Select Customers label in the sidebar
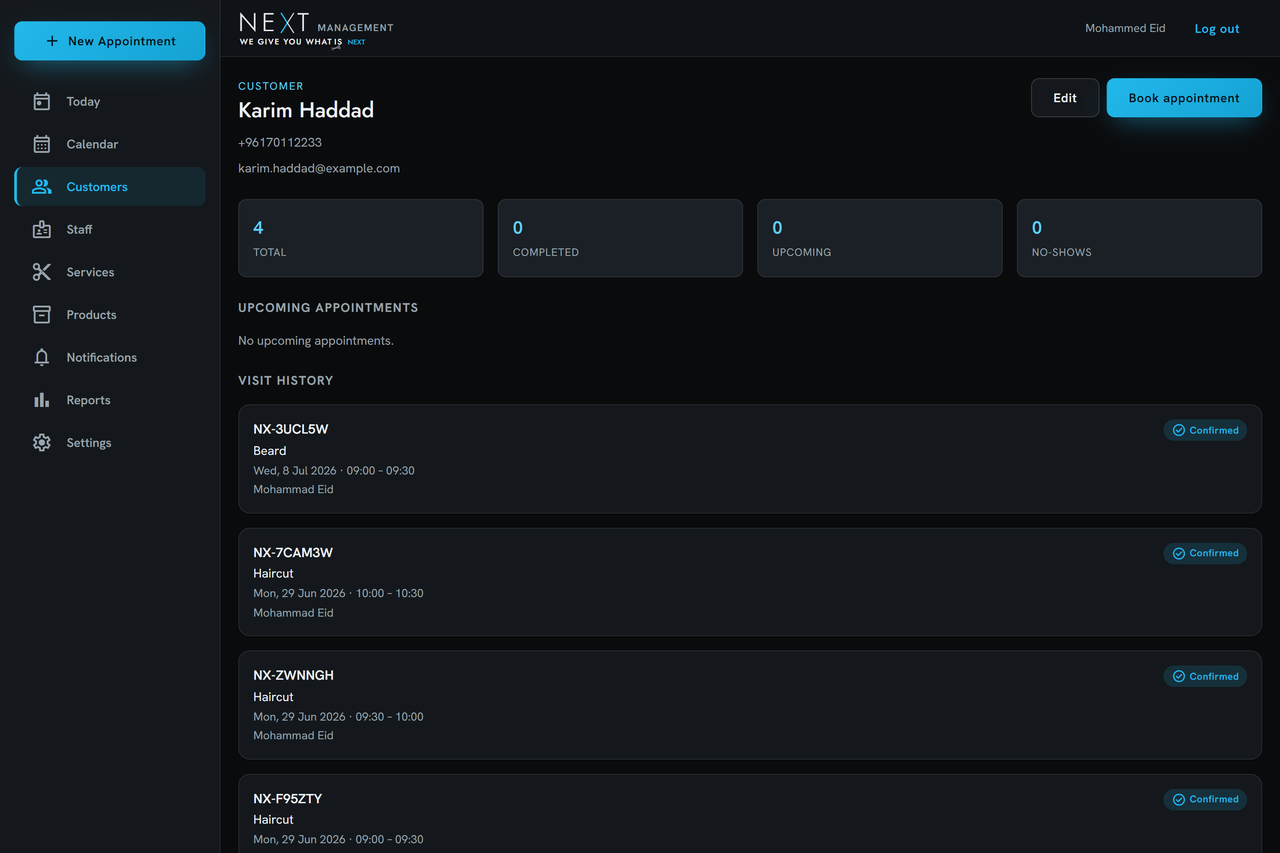 pos(97,187)
